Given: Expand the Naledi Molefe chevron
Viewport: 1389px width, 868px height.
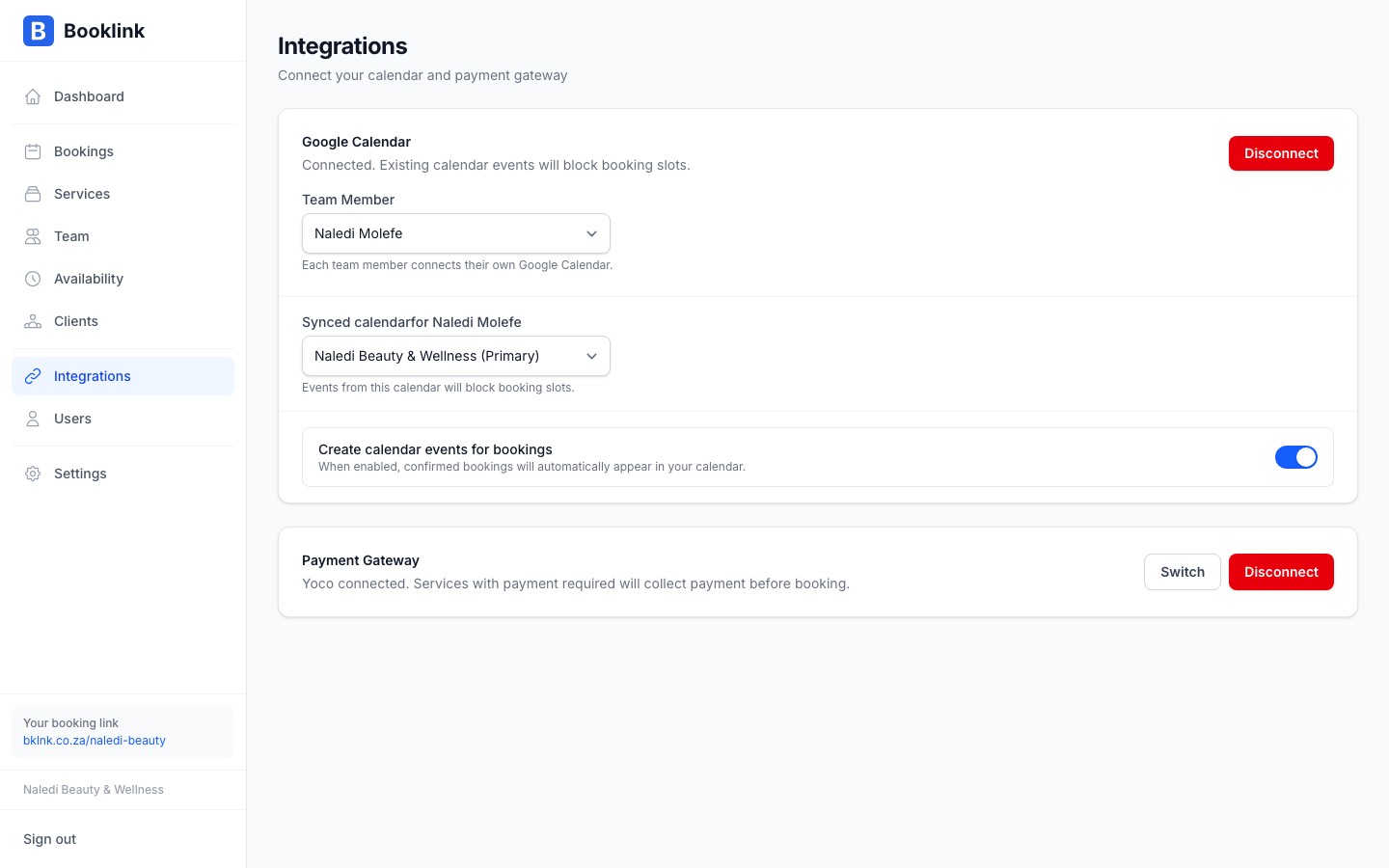Looking at the screenshot, I should [x=591, y=233].
